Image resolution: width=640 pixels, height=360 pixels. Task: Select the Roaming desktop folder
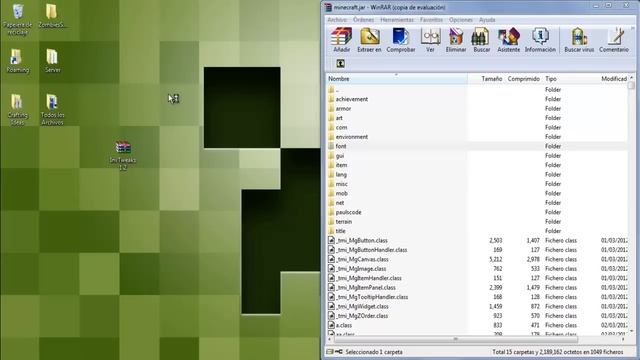[18, 61]
